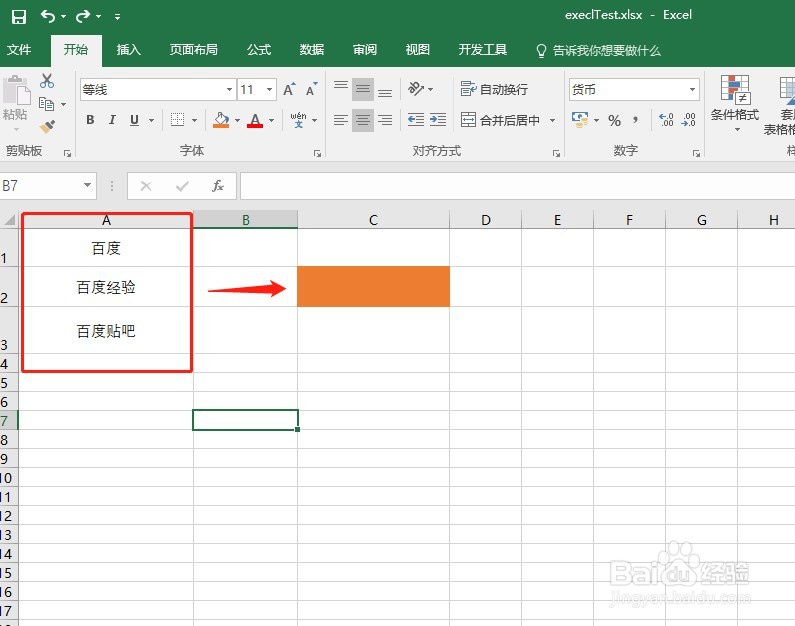Click the 合并后居中 merge button

click(500, 120)
